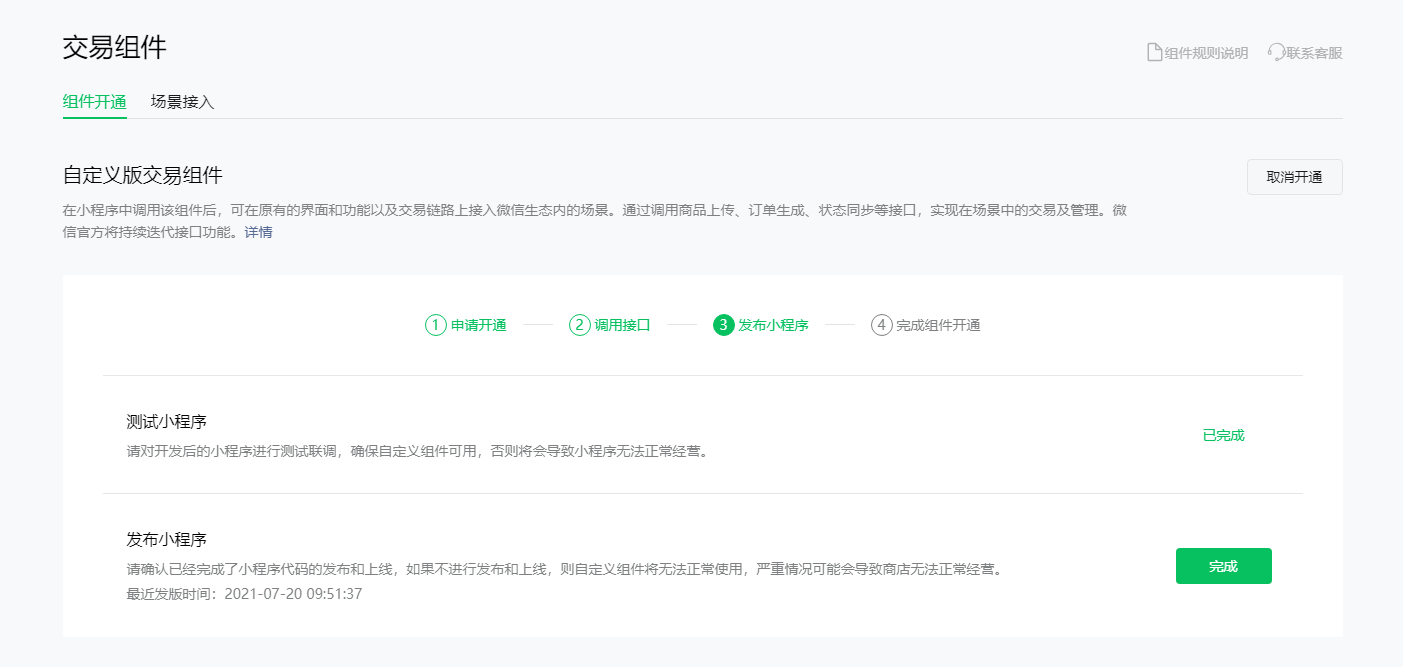Select the 完成组件开通 step label
This screenshot has width=1403, height=667.
click(x=938, y=325)
